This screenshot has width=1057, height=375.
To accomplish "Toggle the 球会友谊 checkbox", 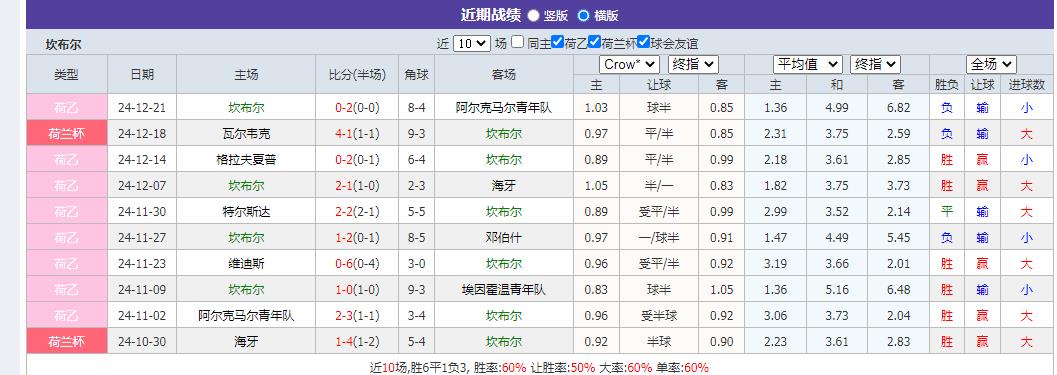I will coord(643,42).
